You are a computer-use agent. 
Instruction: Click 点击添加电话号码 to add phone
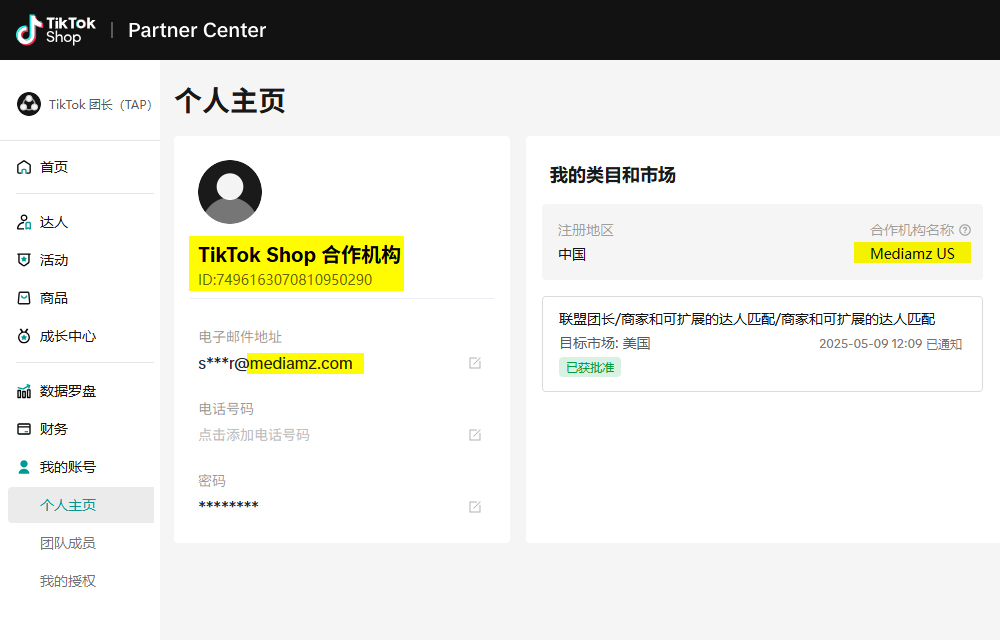coord(254,435)
